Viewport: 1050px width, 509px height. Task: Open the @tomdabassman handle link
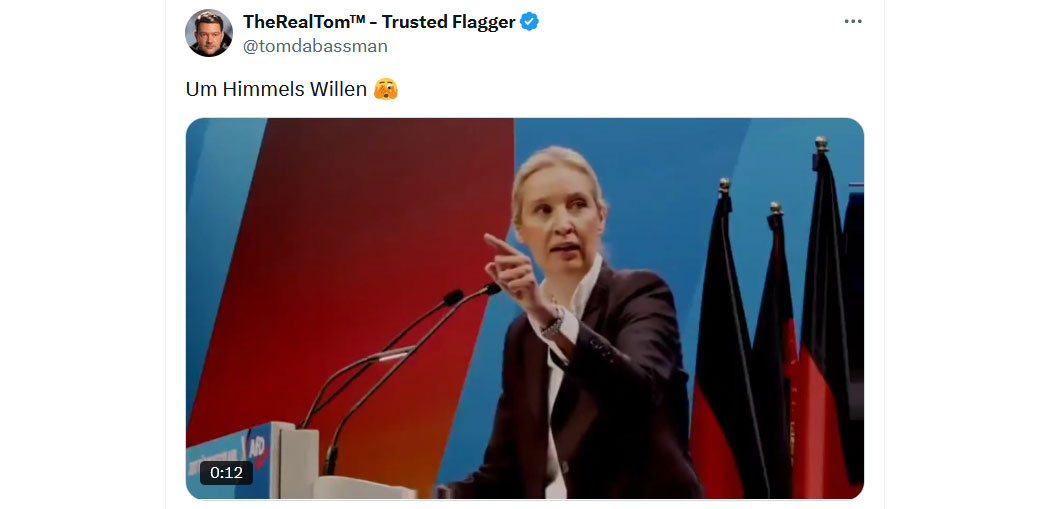click(x=315, y=46)
